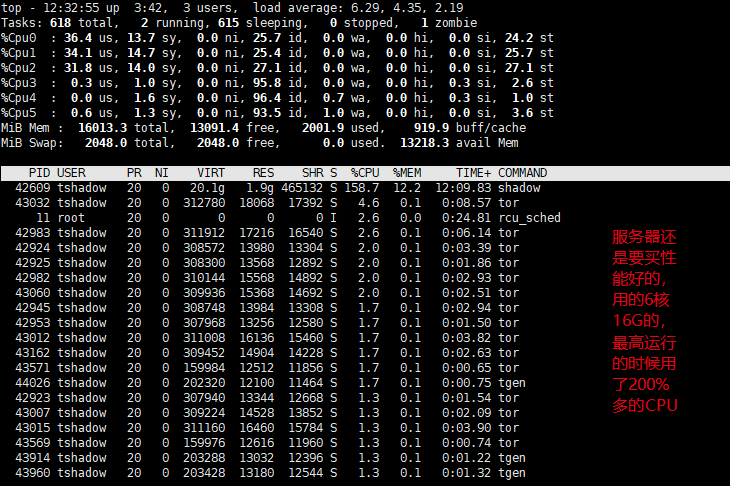The width and height of the screenshot is (730, 486).
Task: Click the TIME+ column header
Action: pos(473,173)
